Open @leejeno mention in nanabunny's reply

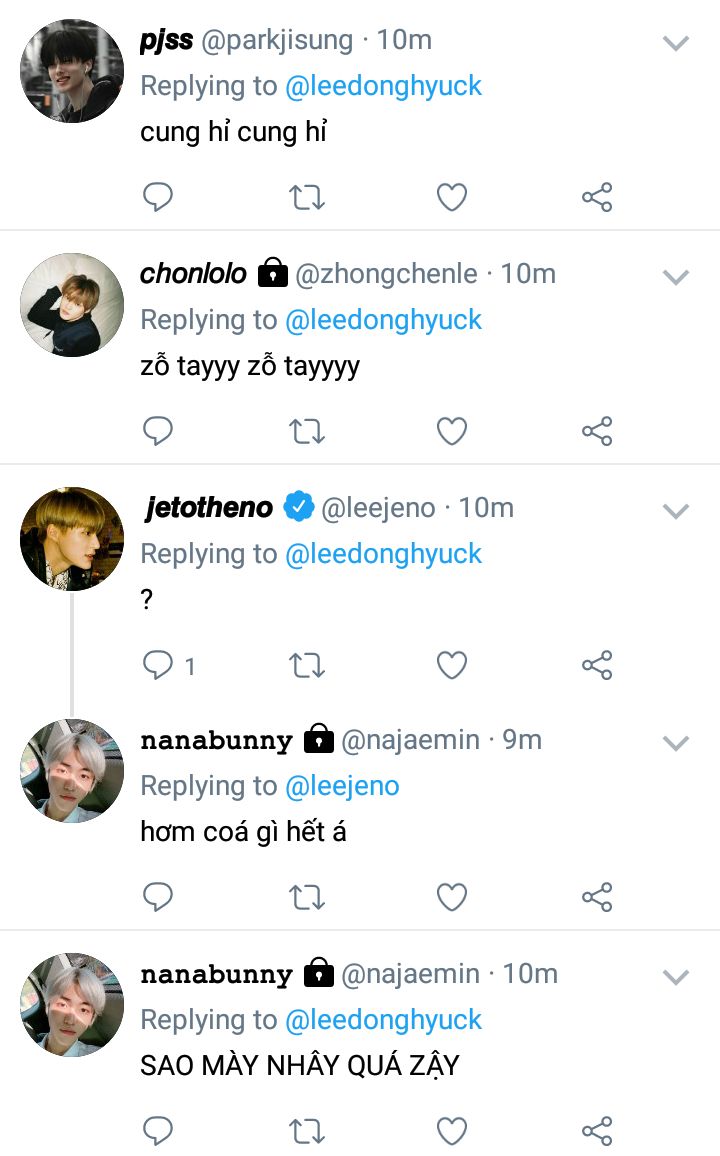click(342, 786)
